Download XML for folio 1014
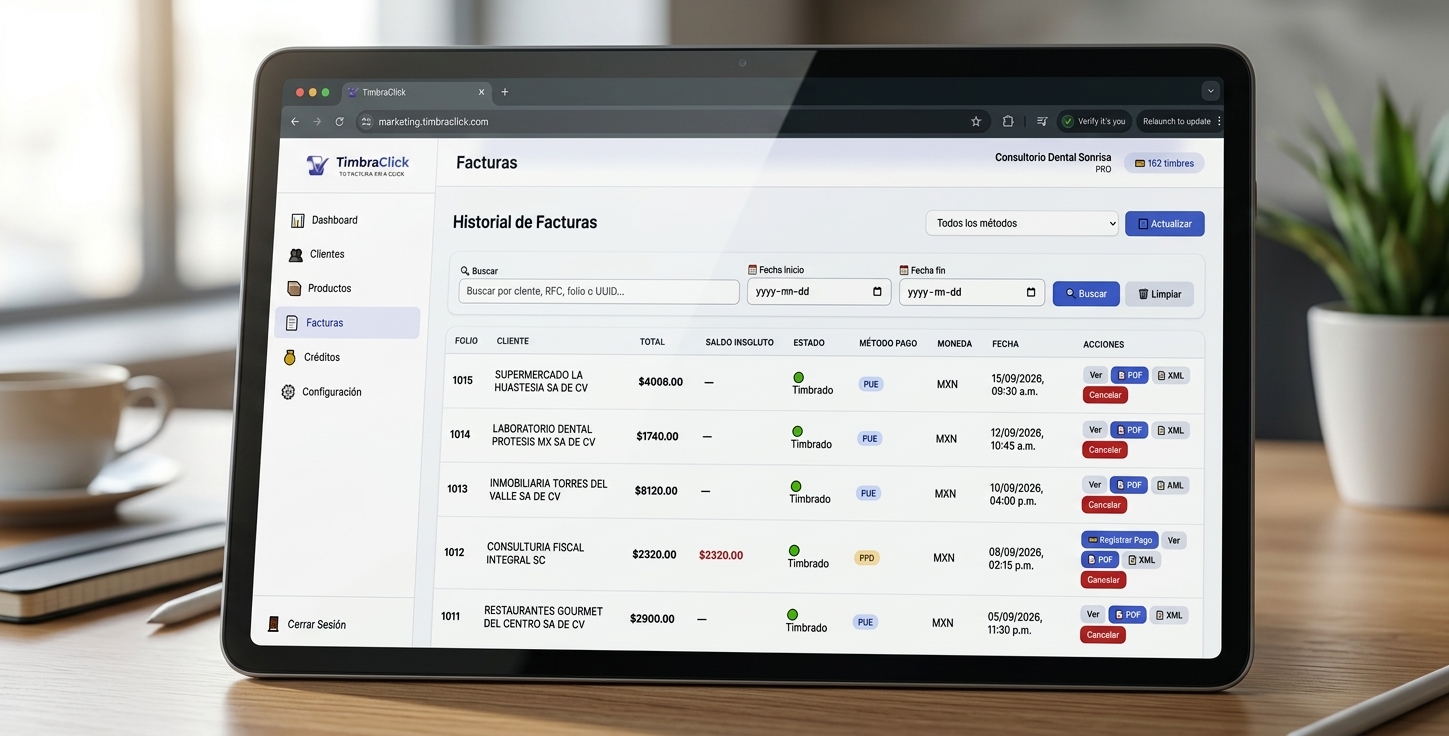The width and height of the screenshot is (1449, 736). 1170,430
